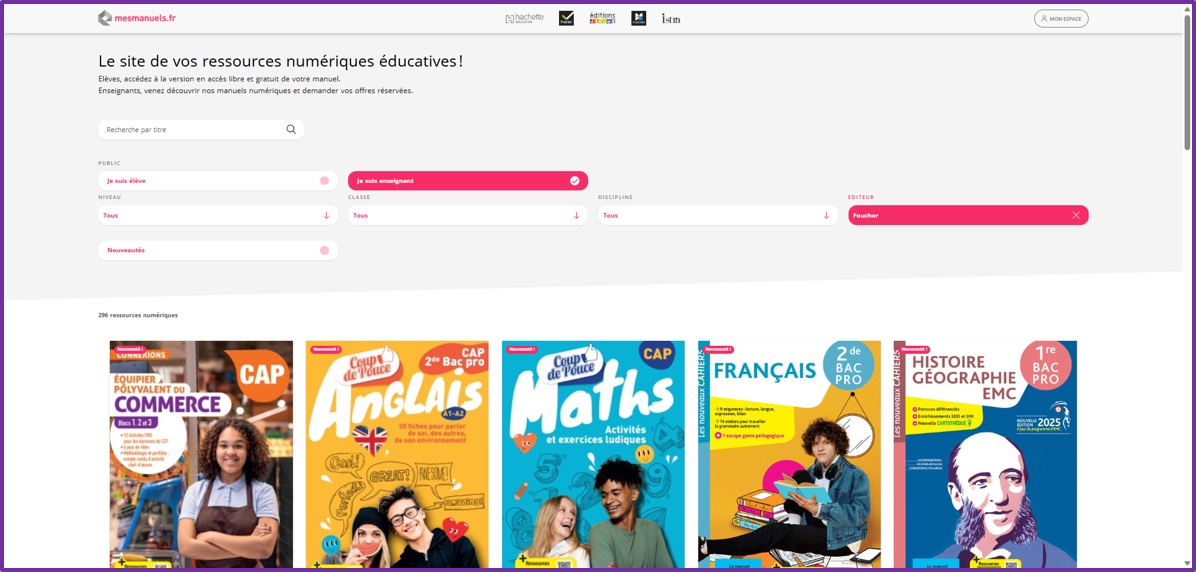Open the Histoire Géographie EMC manual

[x=985, y=454]
